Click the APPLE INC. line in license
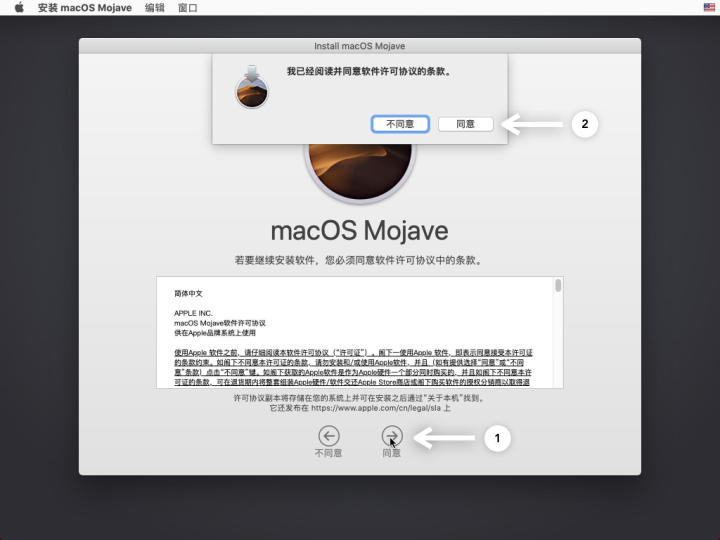 [x=193, y=313]
